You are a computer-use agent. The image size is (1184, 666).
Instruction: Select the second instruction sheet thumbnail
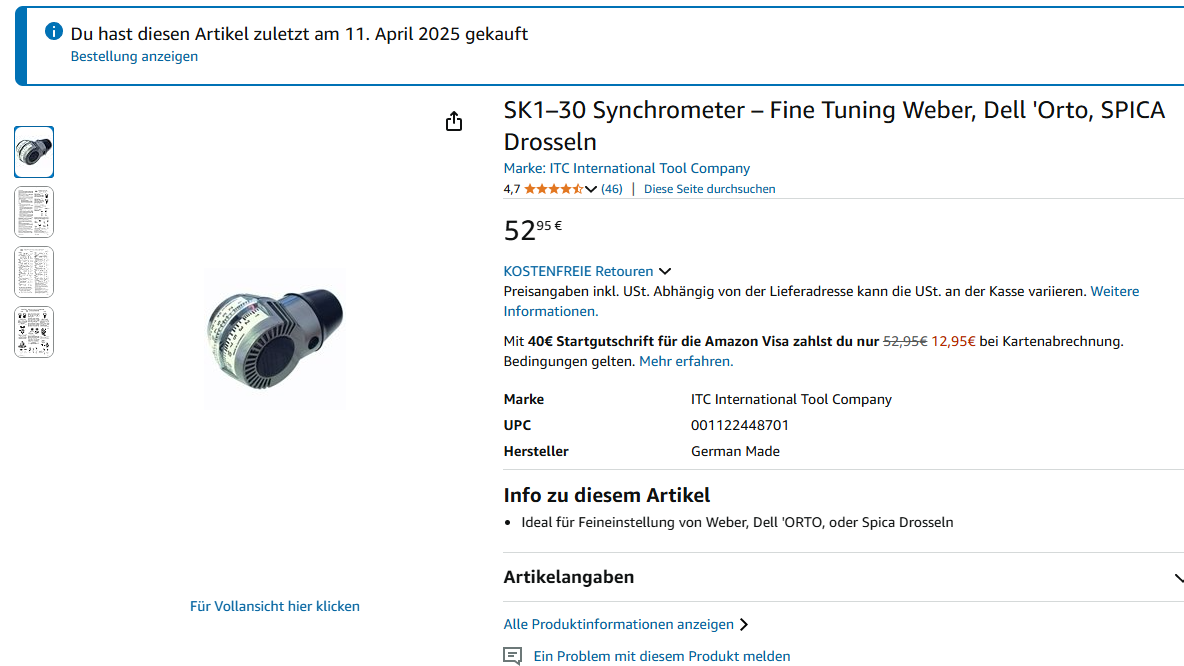coord(34,212)
